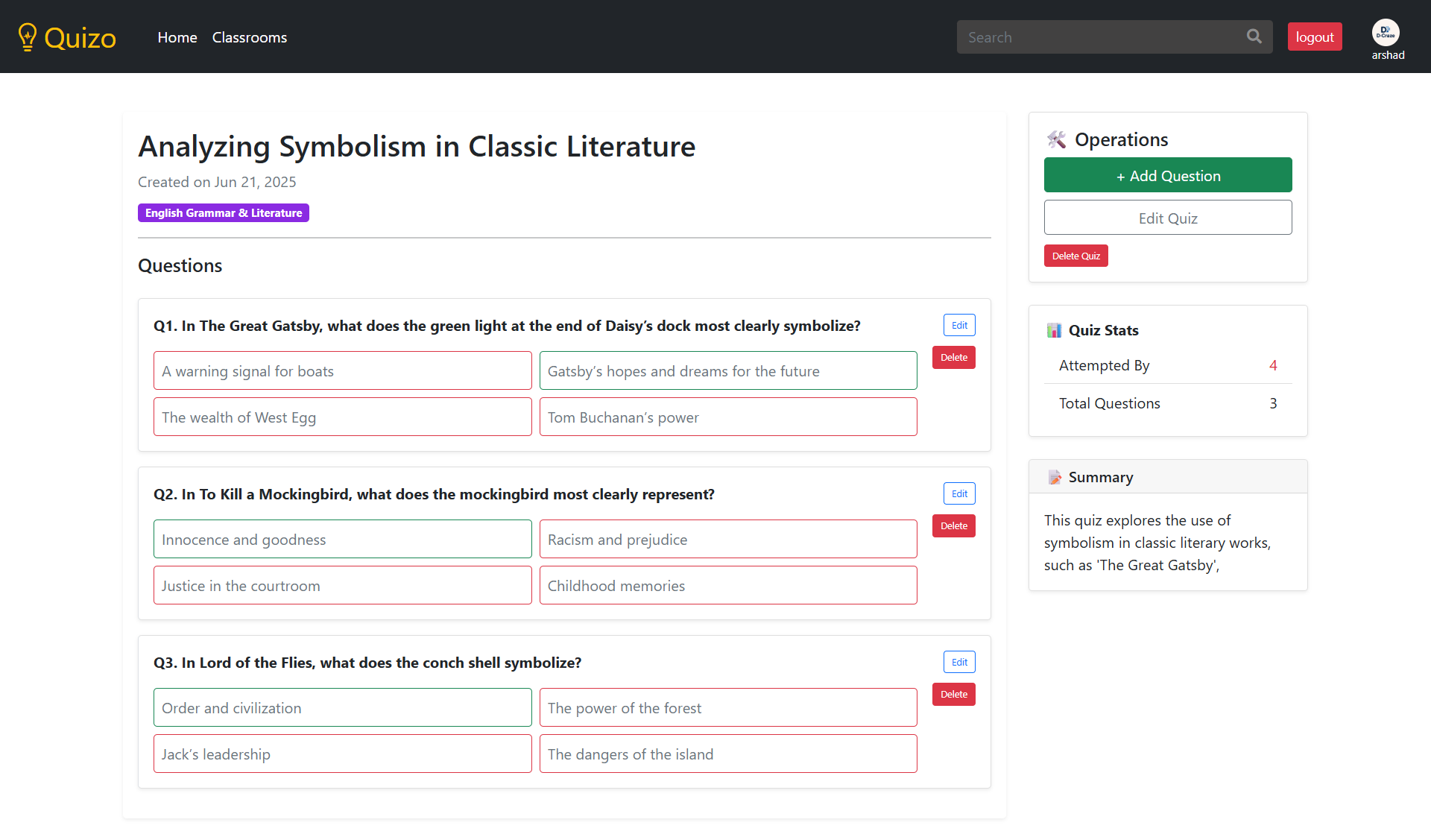Click the Summary notepad icon
This screenshot has height=840, width=1431.
pyautogui.click(x=1054, y=477)
